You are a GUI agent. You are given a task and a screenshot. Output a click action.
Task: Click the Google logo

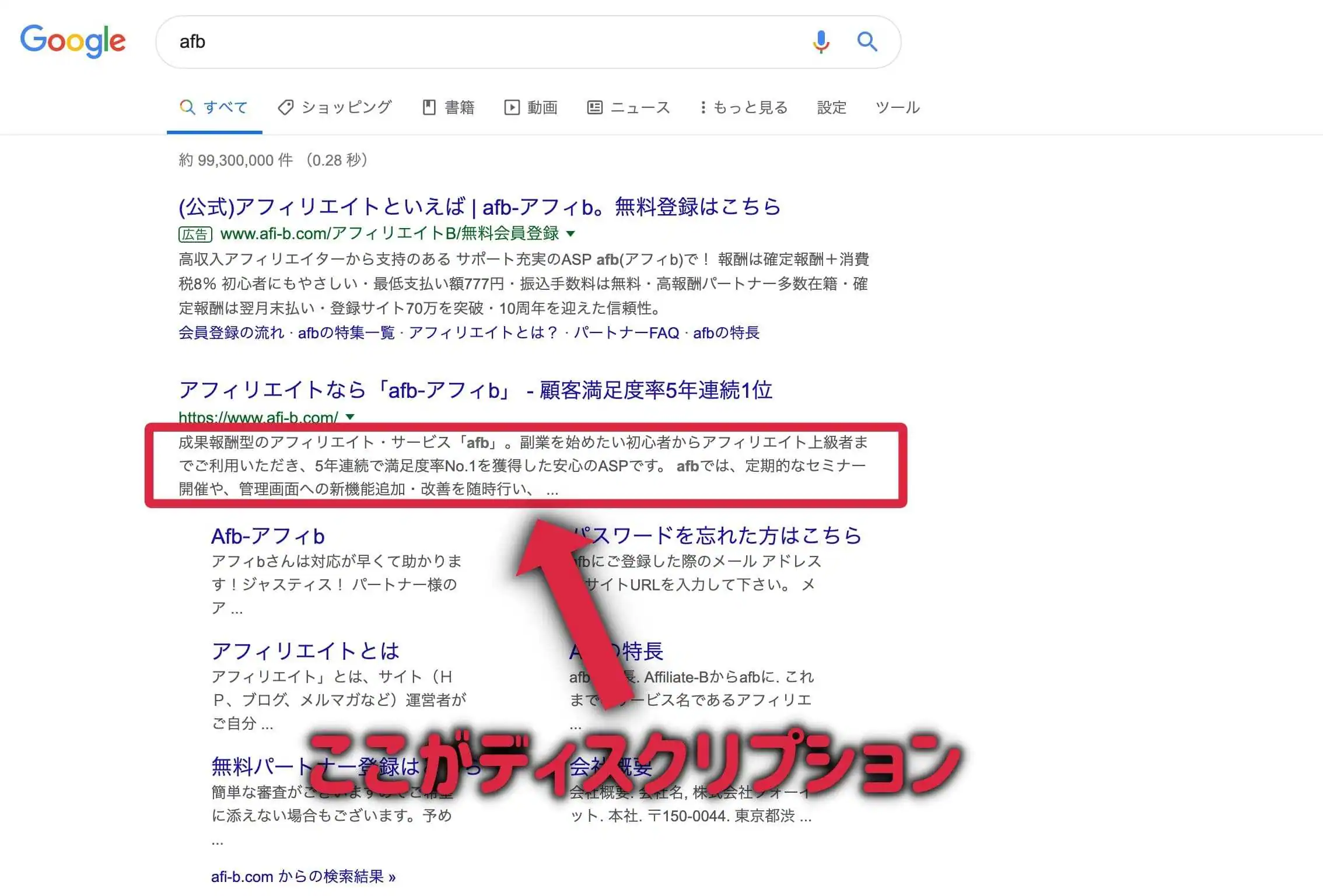[73, 41]
